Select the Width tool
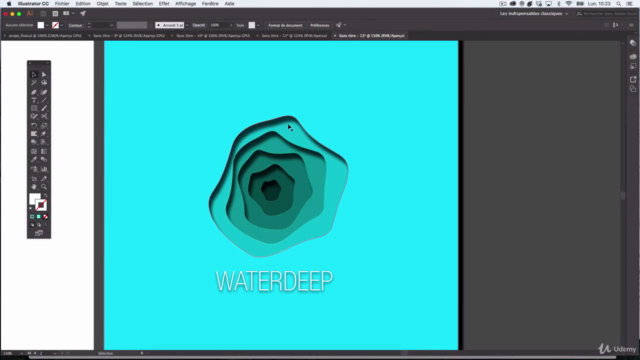This screenshot has height=360, width=640. click(34, 134)
